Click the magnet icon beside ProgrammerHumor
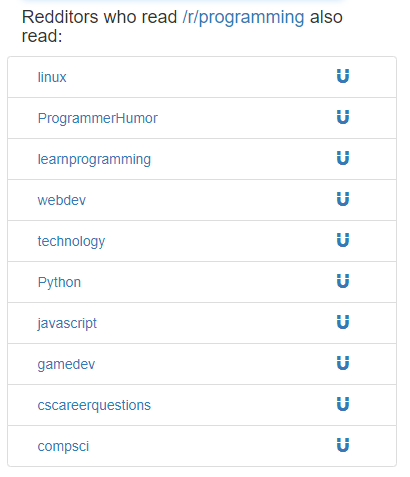 click(343, 117)
